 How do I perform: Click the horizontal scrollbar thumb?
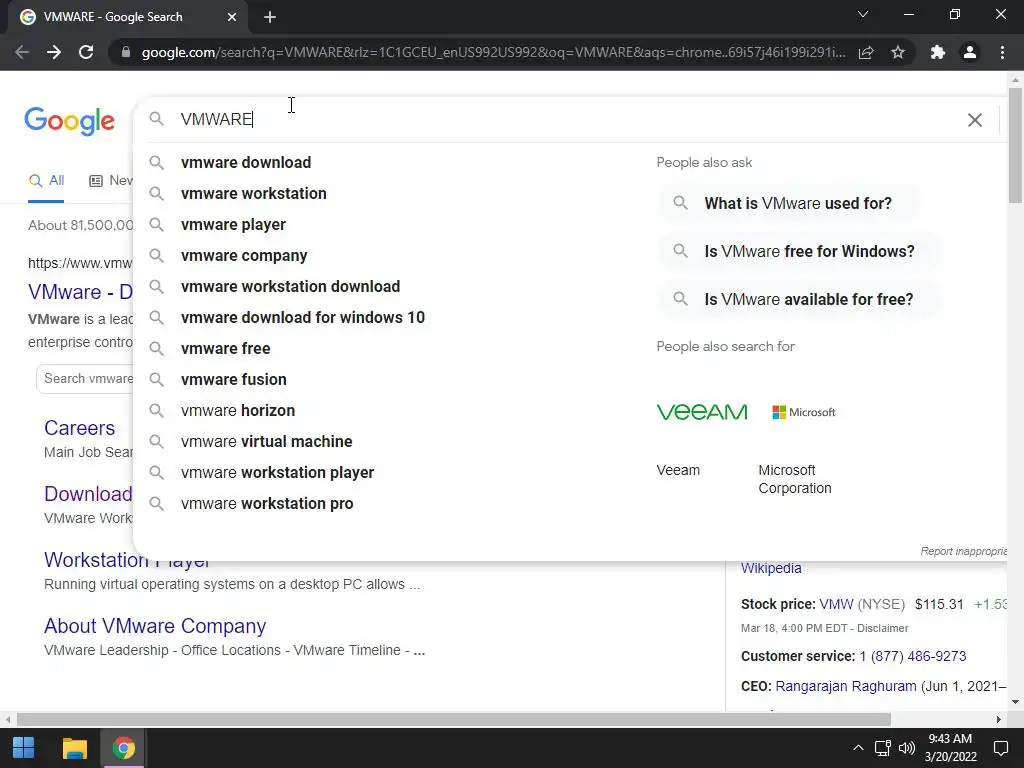click(453, 719)
